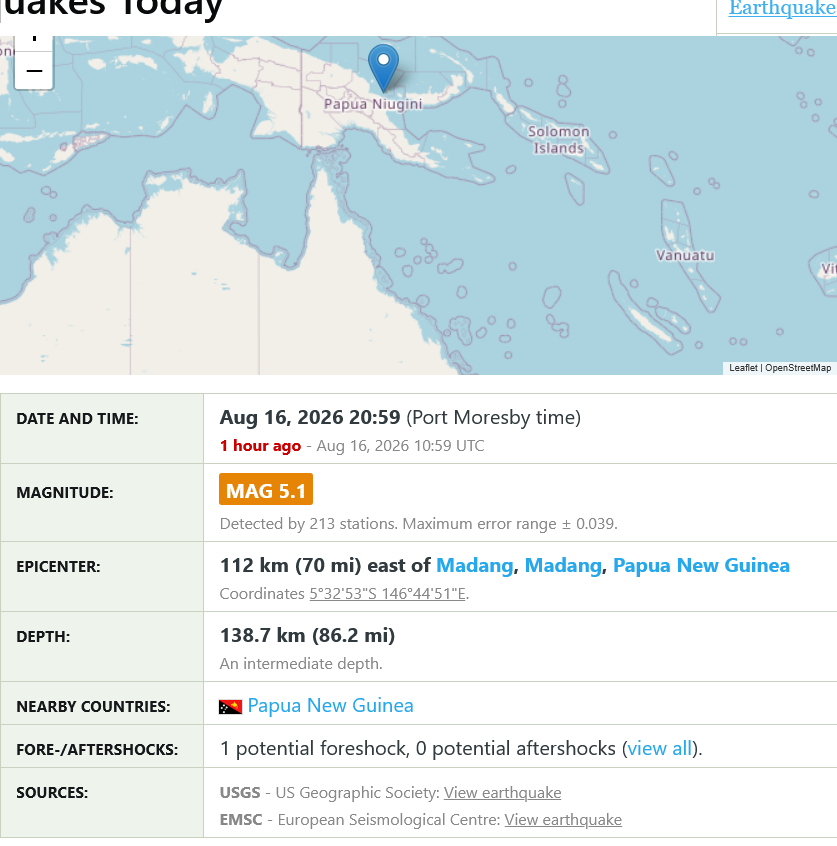Click 'Aug 16, 2026 20:59' date text
The height and width of the screenshot is (846, 837).
[310, 418]
